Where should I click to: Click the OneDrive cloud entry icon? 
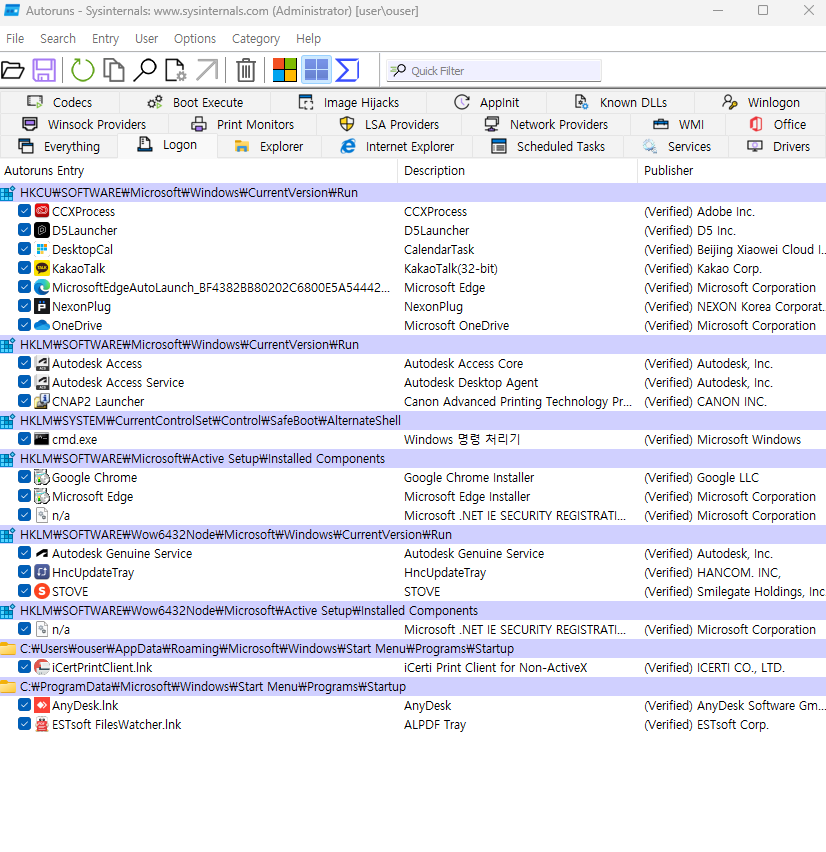click(42, 325)
